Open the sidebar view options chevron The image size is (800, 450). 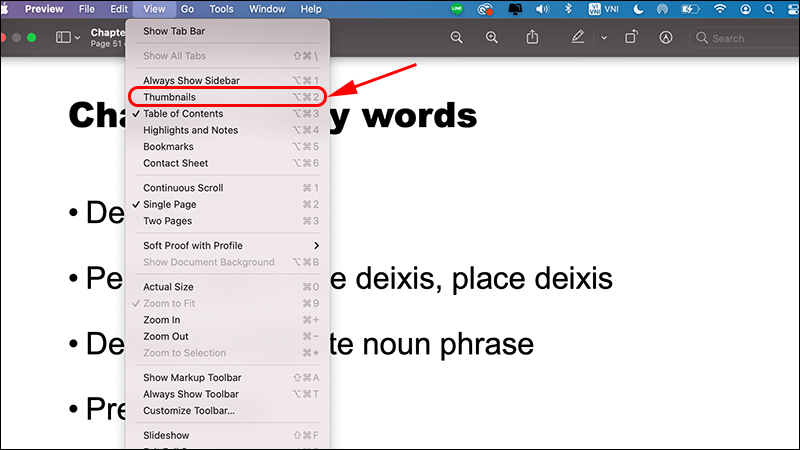click(x=79, y=38)
